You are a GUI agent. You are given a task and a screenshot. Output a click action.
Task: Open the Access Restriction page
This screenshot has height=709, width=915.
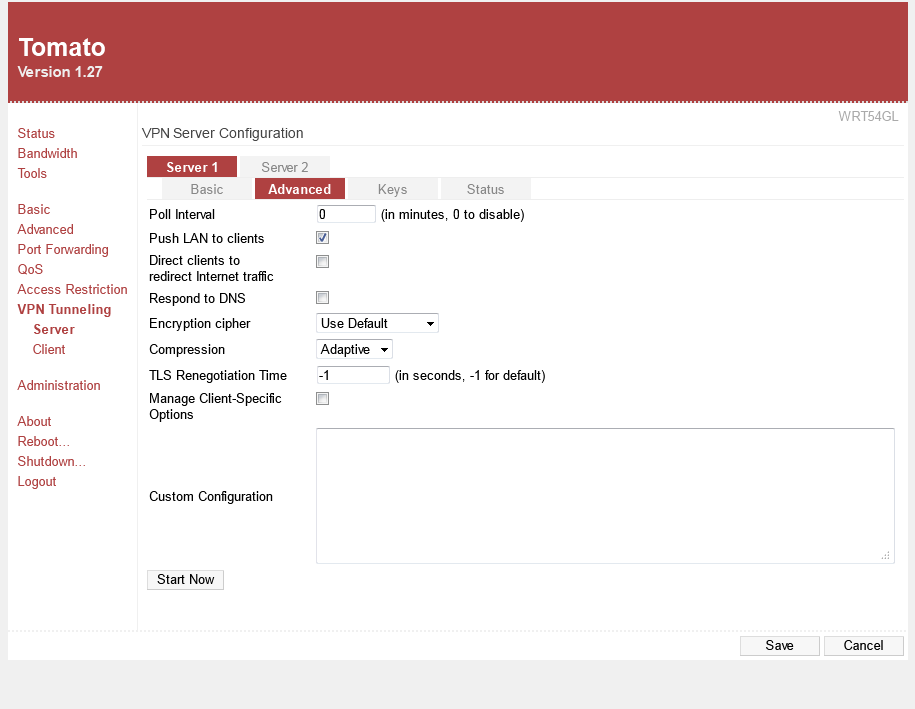[72, 290]
